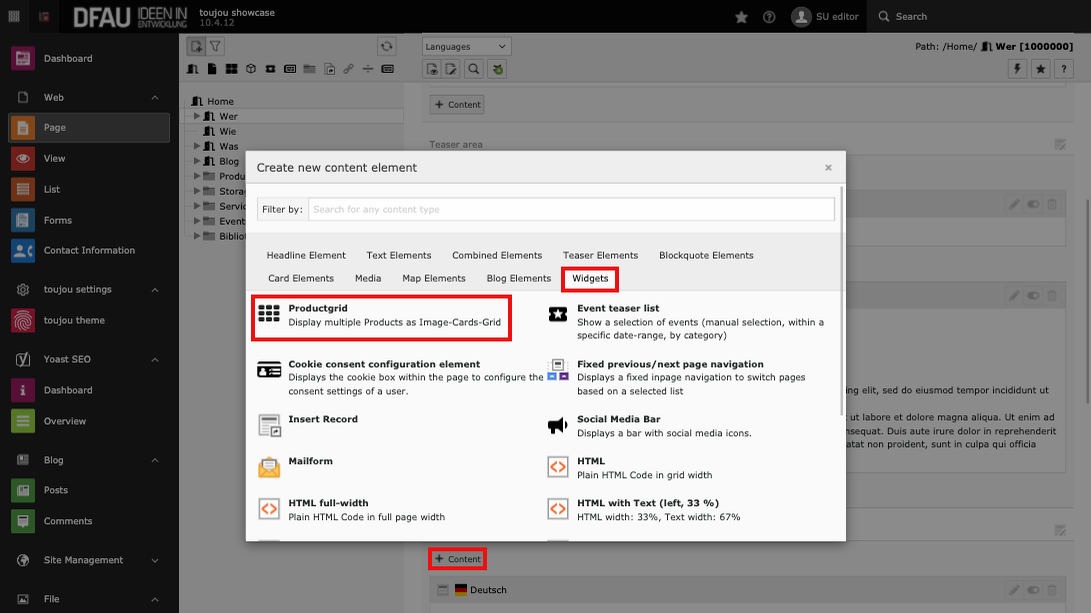Choose the Social Media Bar megaphone icon

click(x=557, y=426)
